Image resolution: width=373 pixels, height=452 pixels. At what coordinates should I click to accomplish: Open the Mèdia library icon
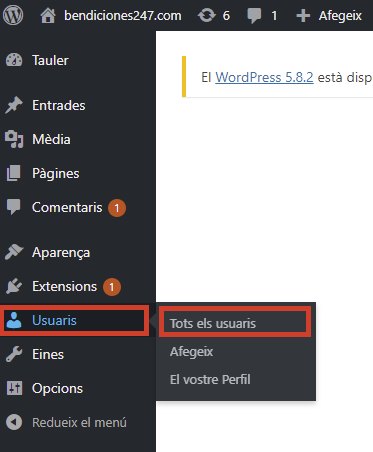(x=14, y=139)
